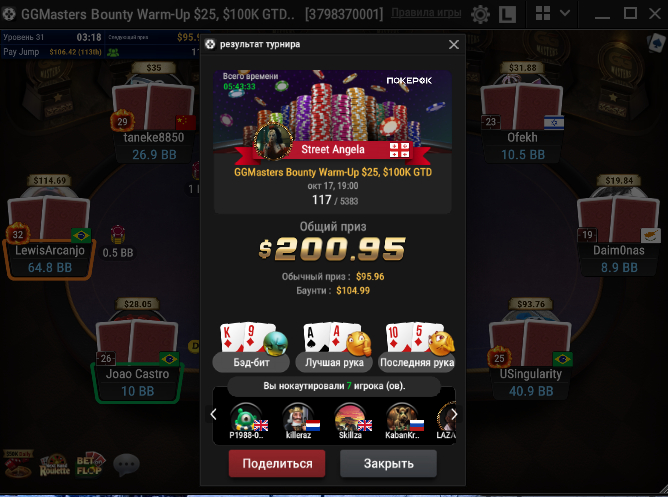668x497 pixels.
Task: Open the $50K Daily promo icon
Action: [x=18, y=463]
